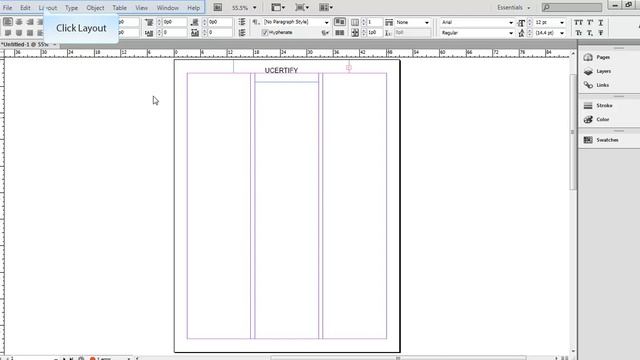Open the Span Columns None dropdown
This screenshot has width=640, height=360.
(427, 22)
